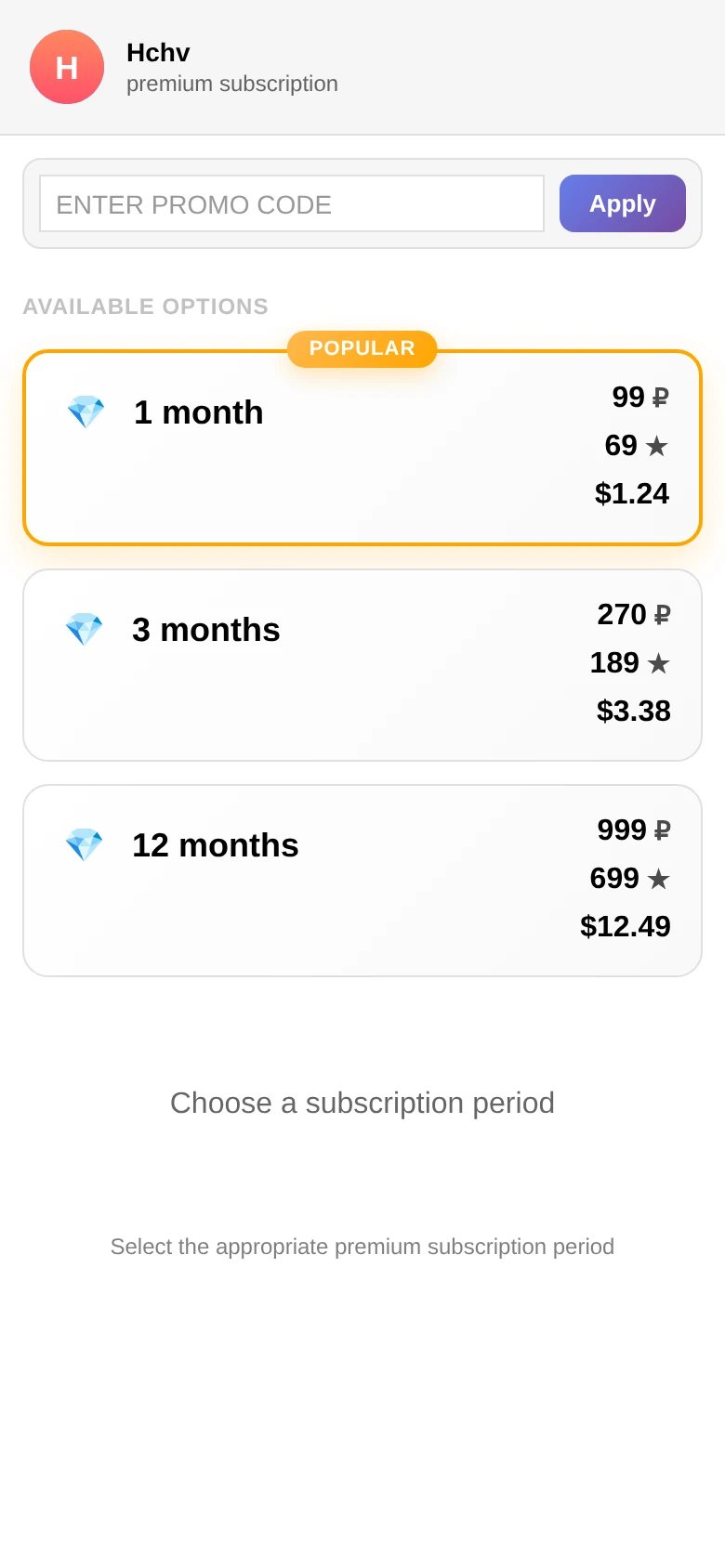
Task: Click the diamond icon next to 12 months
Action: (x=84, y=845)
